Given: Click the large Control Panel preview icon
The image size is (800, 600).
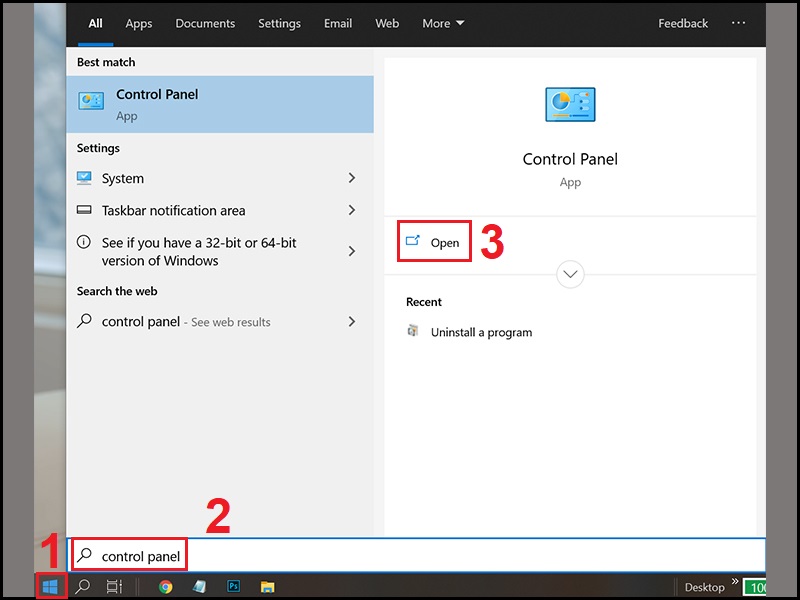Looking at the screenshot, I should click(570, 104).
